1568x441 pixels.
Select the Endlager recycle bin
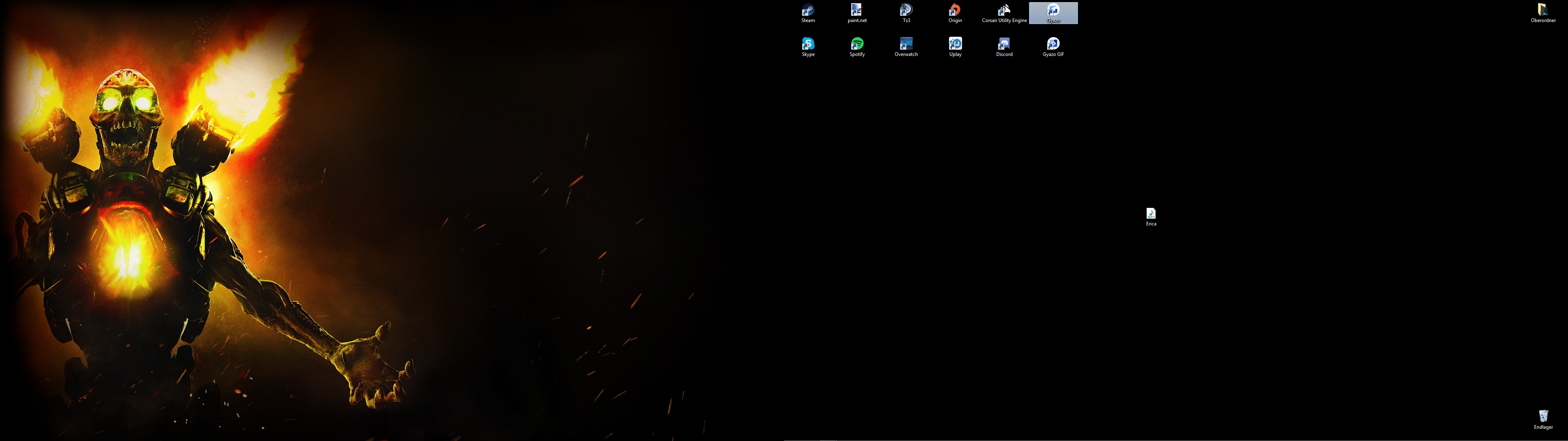(1543, 420)
